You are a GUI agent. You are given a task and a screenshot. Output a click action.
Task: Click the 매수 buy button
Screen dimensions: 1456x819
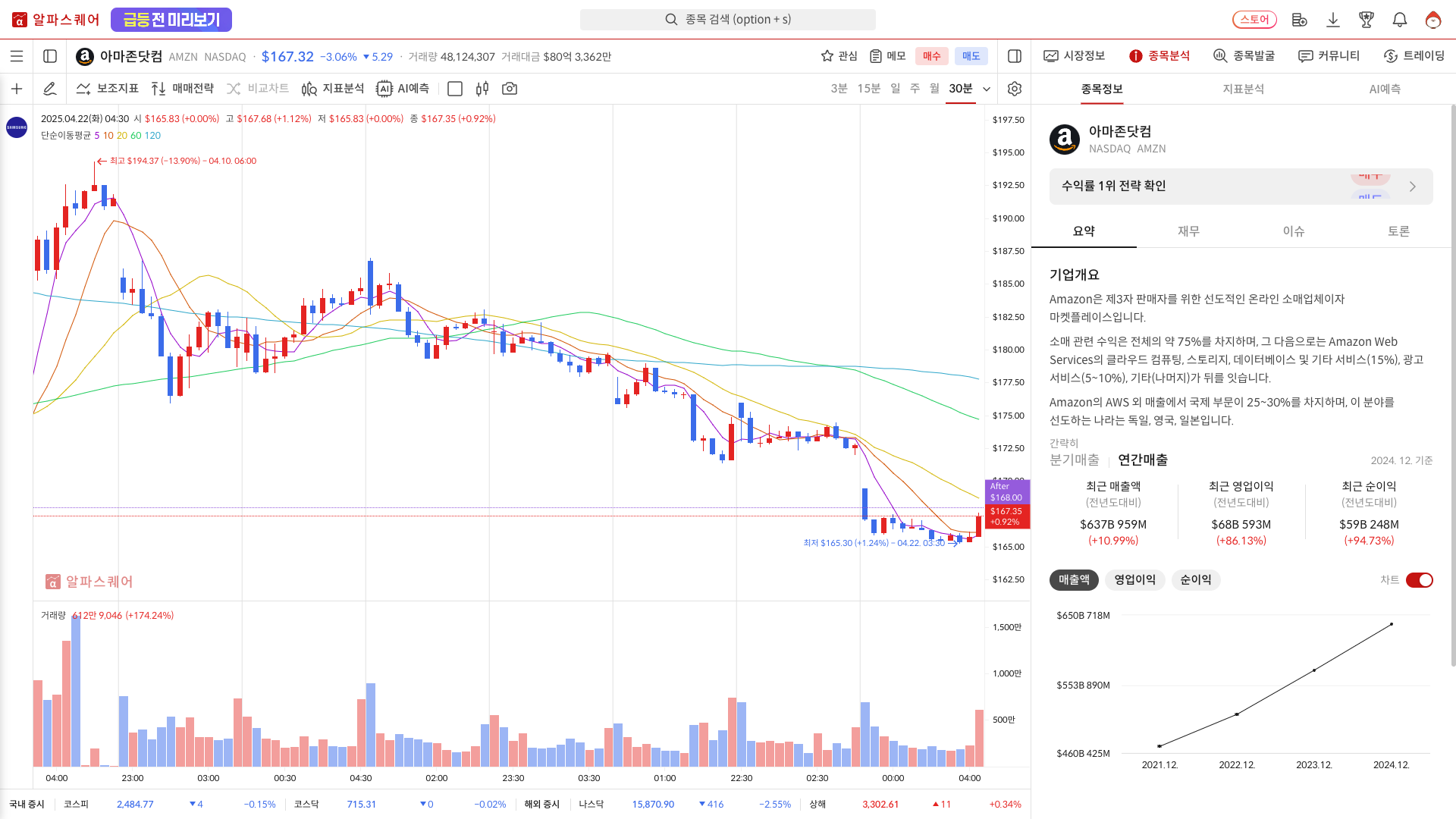coord(932,56)
